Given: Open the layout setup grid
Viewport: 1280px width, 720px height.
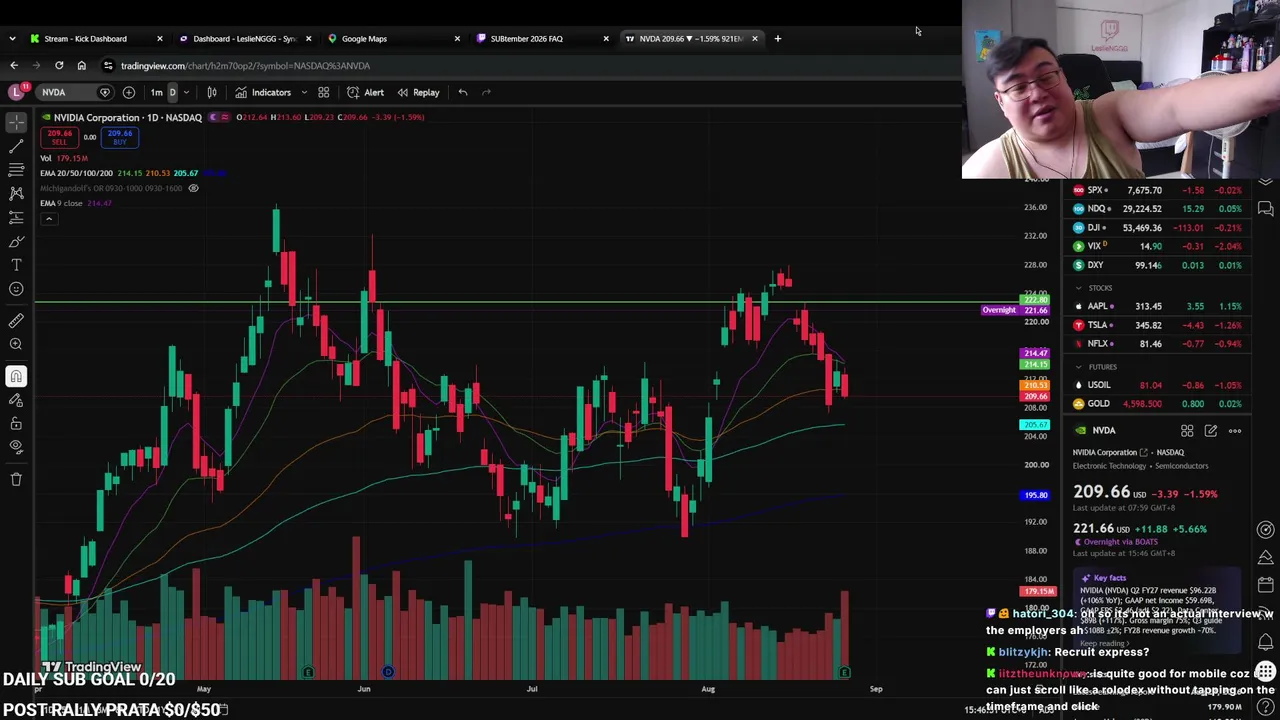Looking at the screenshot, I should (323, 92).
